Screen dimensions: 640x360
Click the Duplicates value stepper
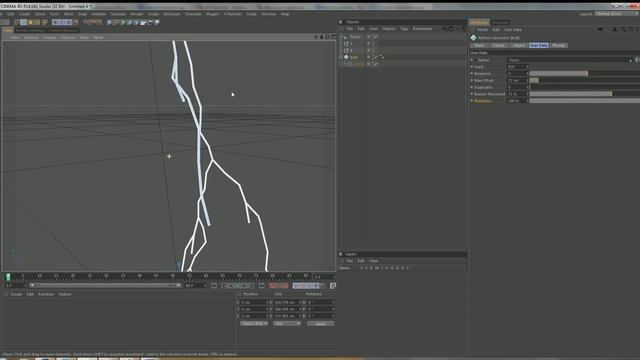point(527,87)
